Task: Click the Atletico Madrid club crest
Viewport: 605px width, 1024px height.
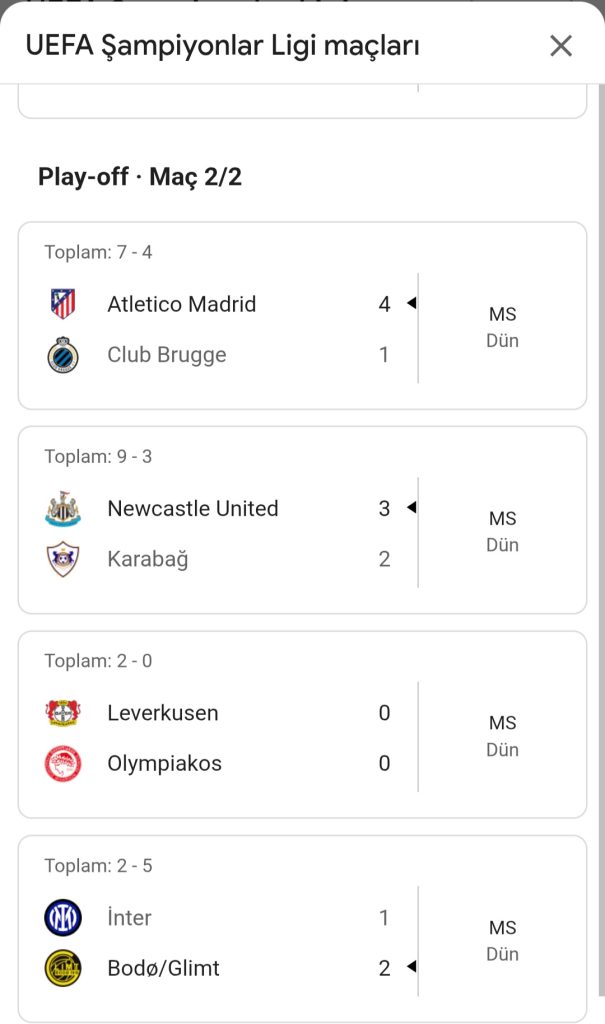Action: click(x=63, y=304)
